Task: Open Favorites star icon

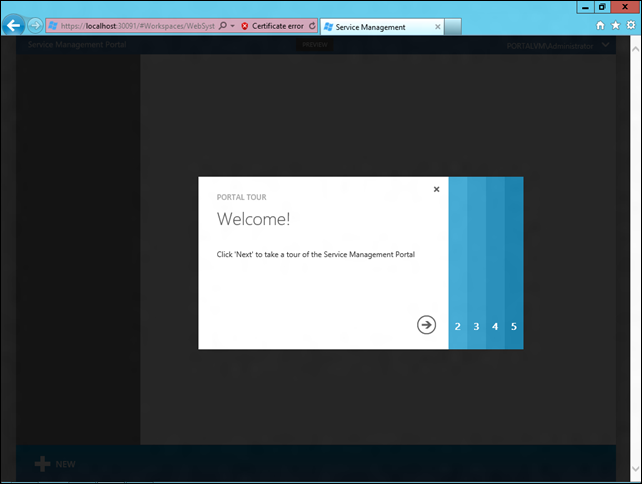Action: pyautogui.click(x=614, y=25)
